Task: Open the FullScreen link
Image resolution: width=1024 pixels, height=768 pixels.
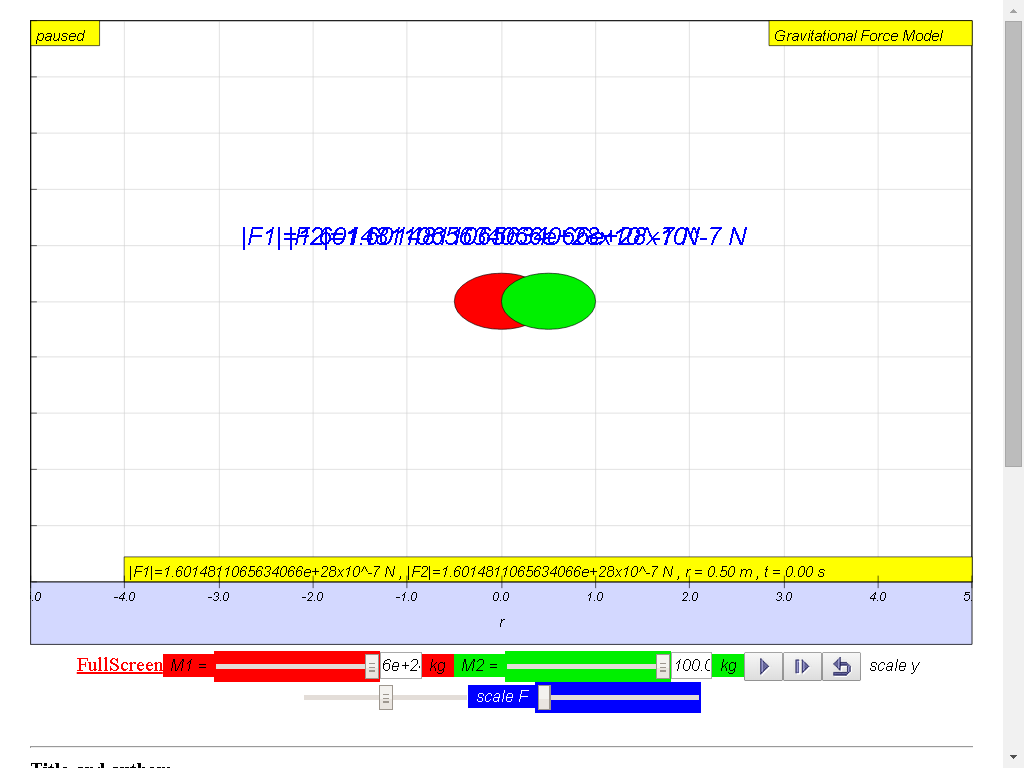Action: tap(119, 665)
